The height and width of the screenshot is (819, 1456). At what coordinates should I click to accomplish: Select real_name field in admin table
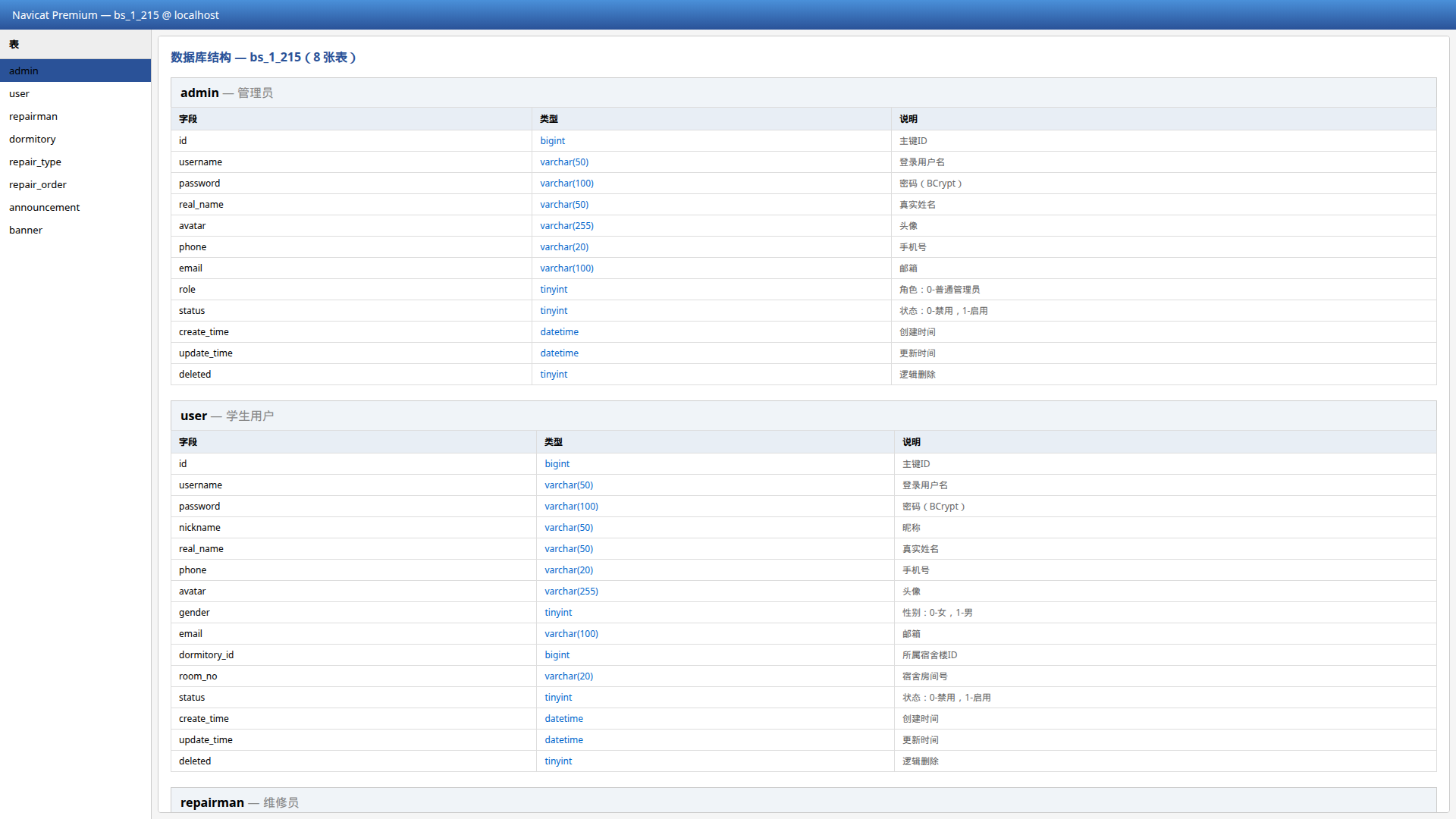click(201, 205)
